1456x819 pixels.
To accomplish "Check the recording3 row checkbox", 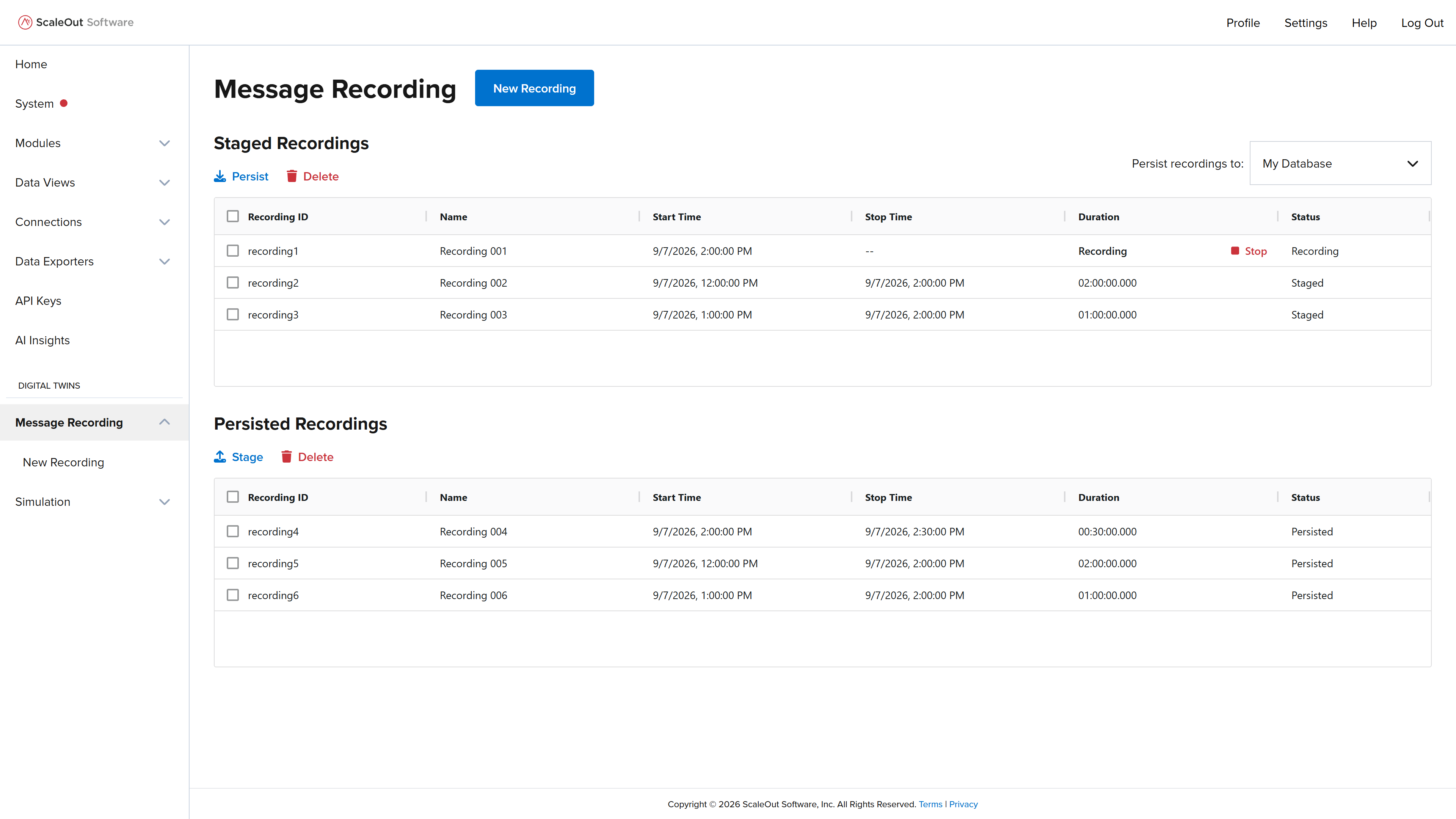I will click(233, 314).
